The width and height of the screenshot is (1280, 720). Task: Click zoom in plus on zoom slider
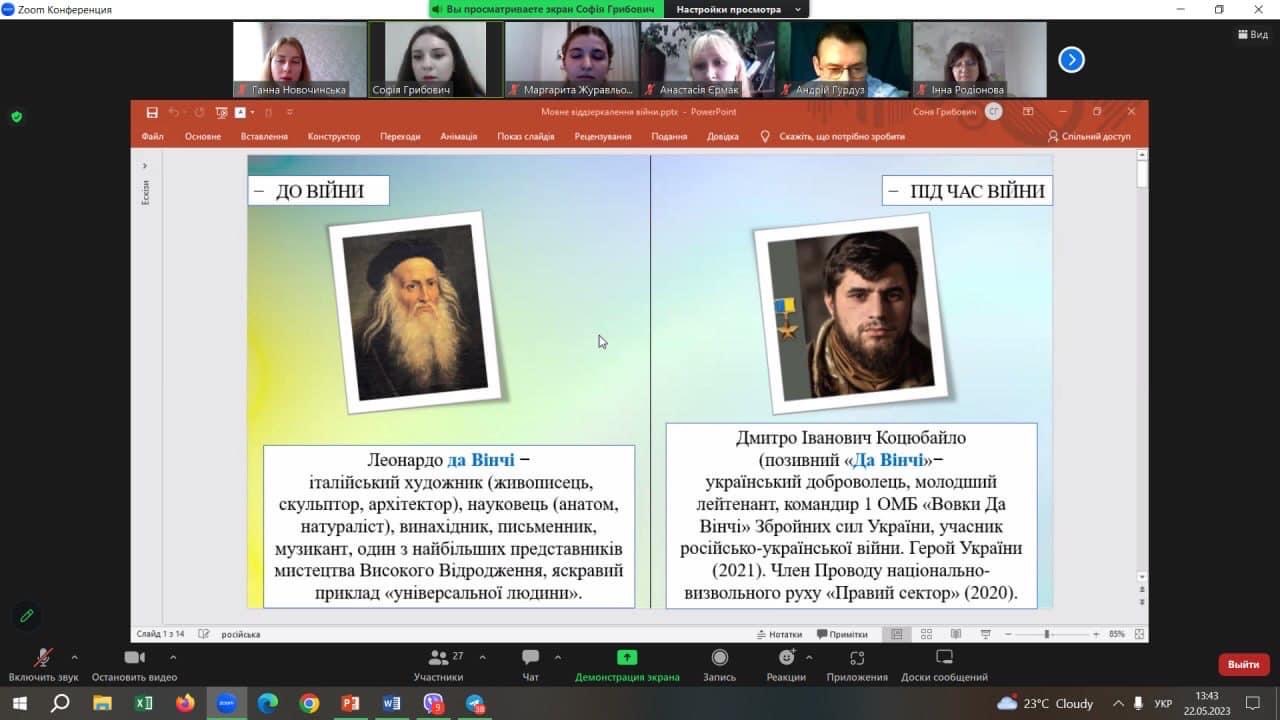coord(1096,634)
